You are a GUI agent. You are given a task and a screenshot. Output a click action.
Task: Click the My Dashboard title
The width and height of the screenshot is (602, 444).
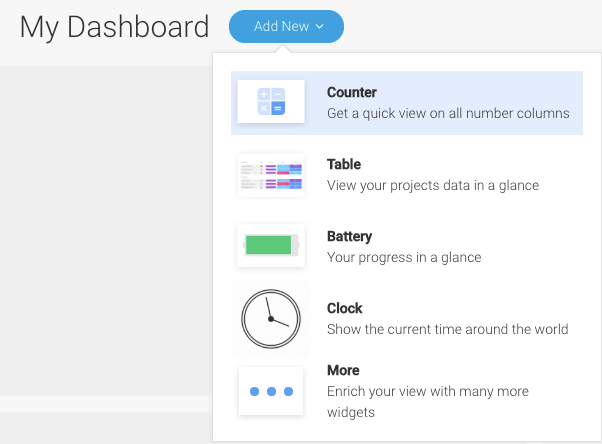click(114, 27)
